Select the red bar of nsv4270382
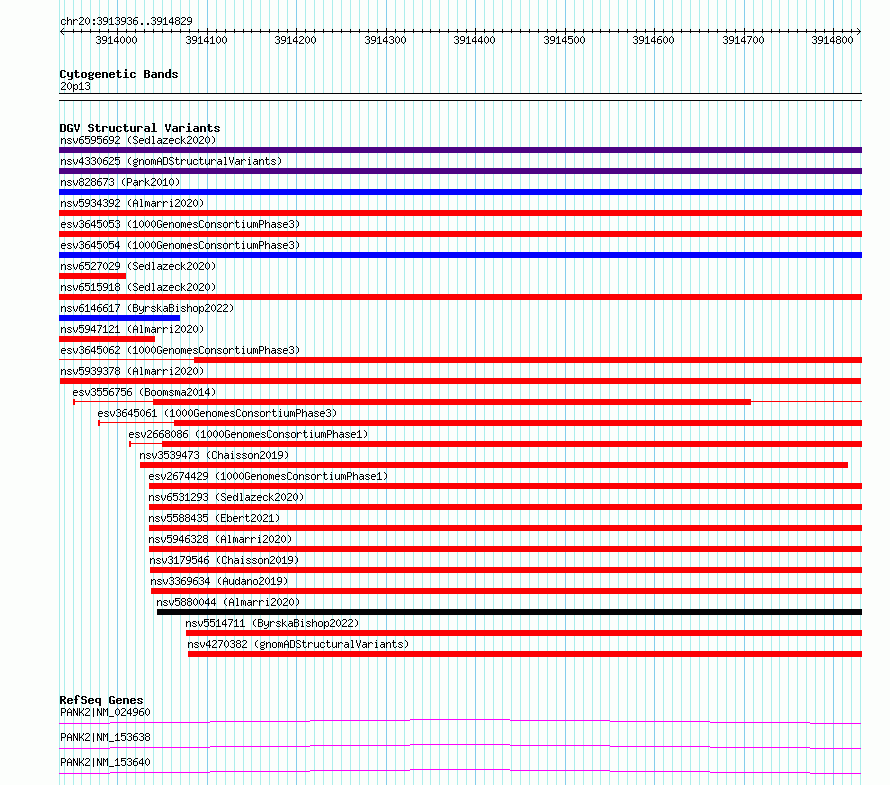The height and width of the screenshot is (785, 890). (x=525, y=654)
